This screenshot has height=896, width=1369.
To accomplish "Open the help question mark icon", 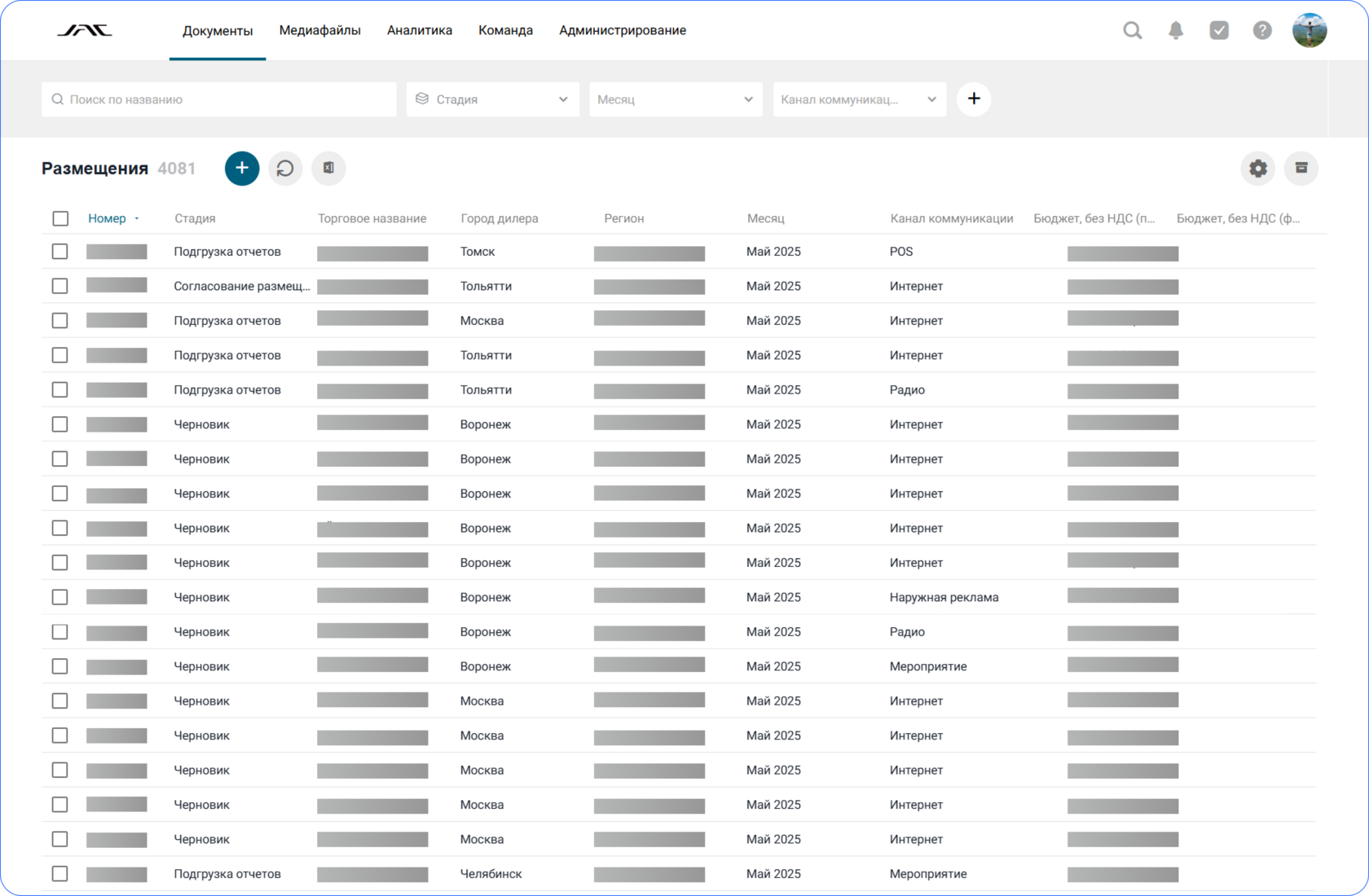I will [x=1261, y=31].
